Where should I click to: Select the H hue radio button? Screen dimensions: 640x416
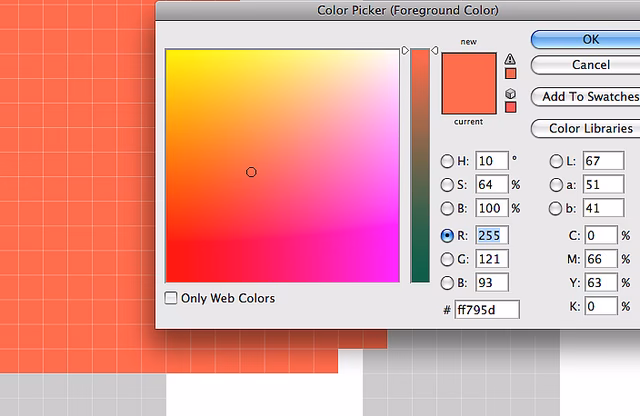447,161
